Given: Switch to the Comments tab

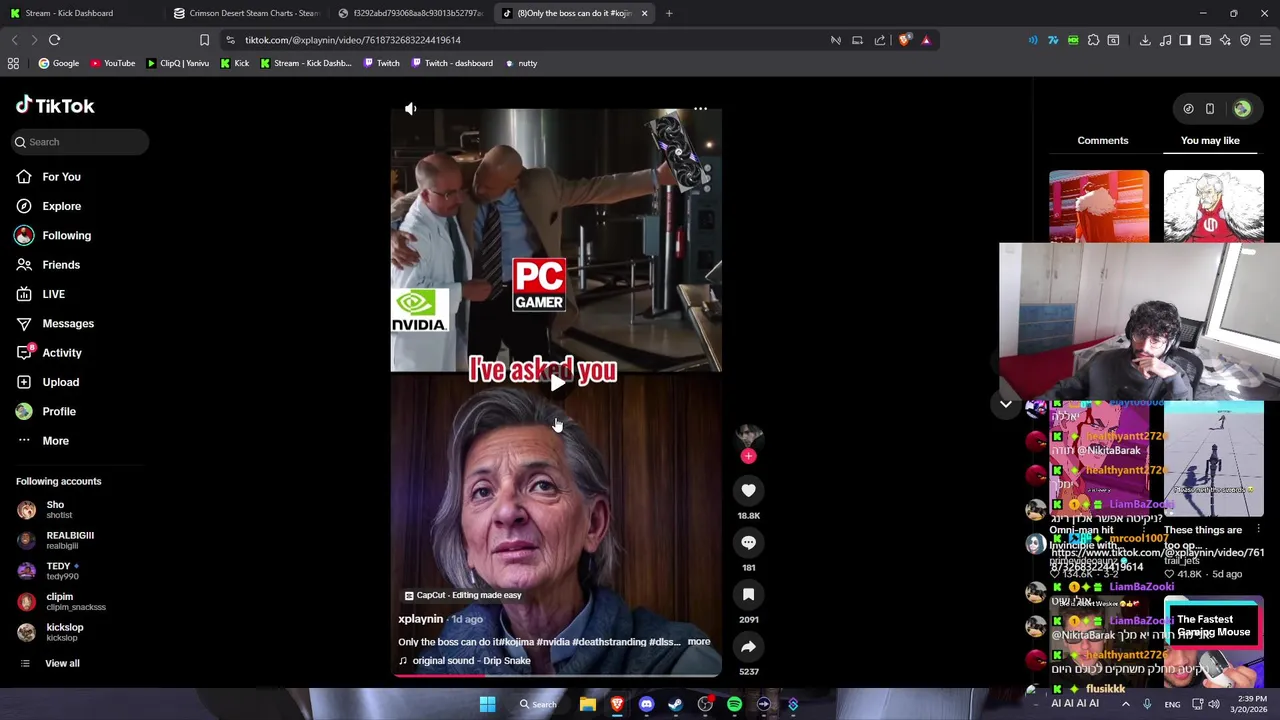Looking at the screenshot, I should click(x=1103, y=141).
